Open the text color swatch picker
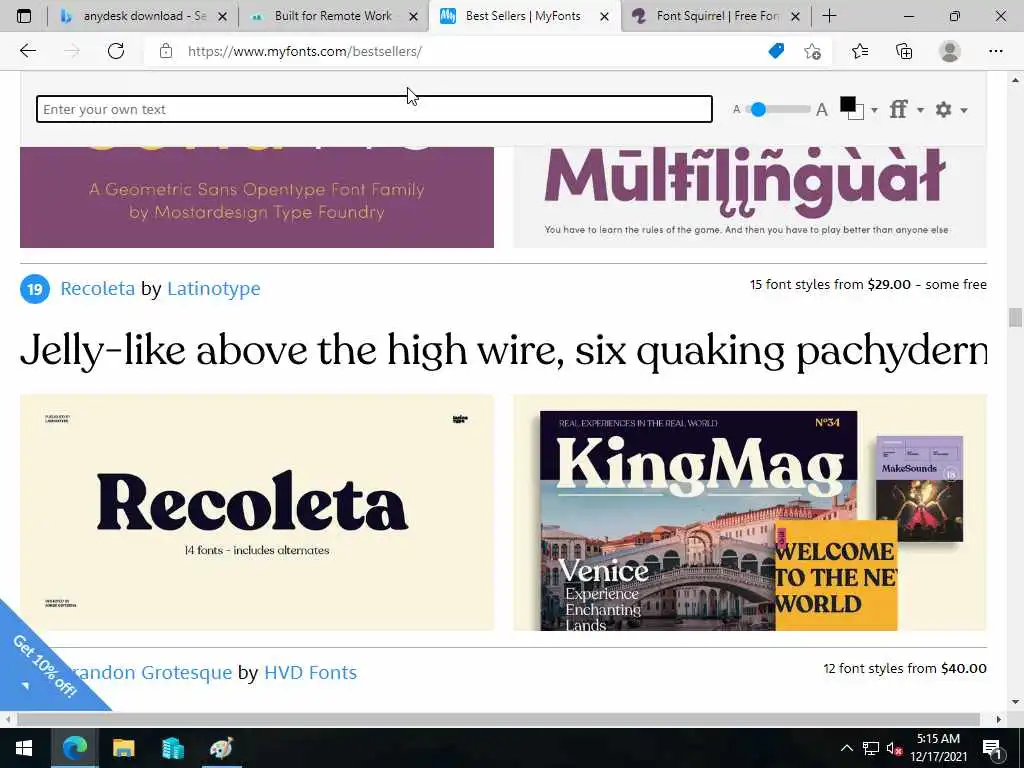Screen dimensions: 1024x768 852,108
